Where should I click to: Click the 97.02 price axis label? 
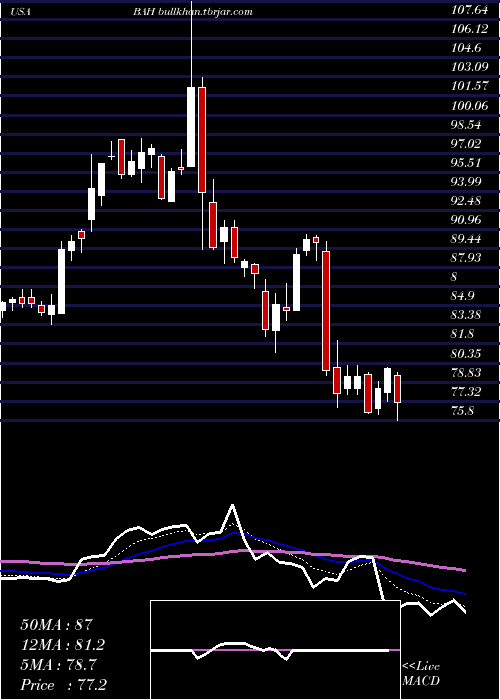pos(467,143)
